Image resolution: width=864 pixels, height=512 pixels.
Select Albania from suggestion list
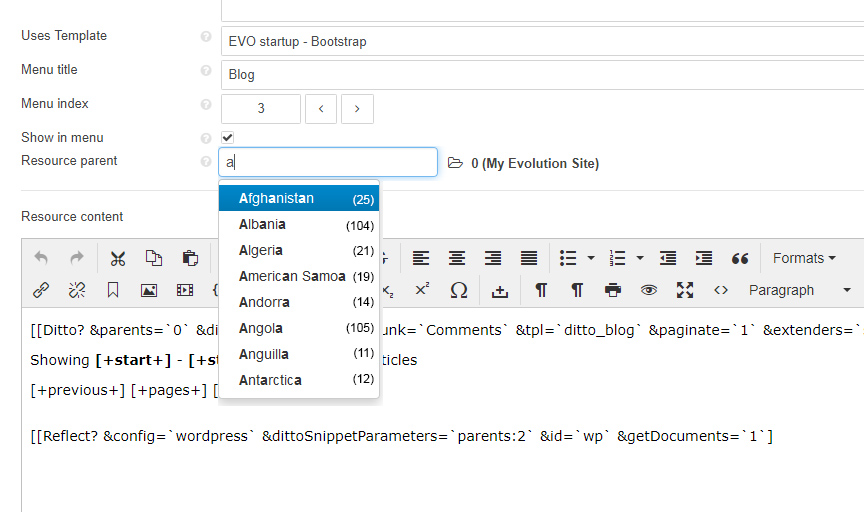[x=299, y=224]
